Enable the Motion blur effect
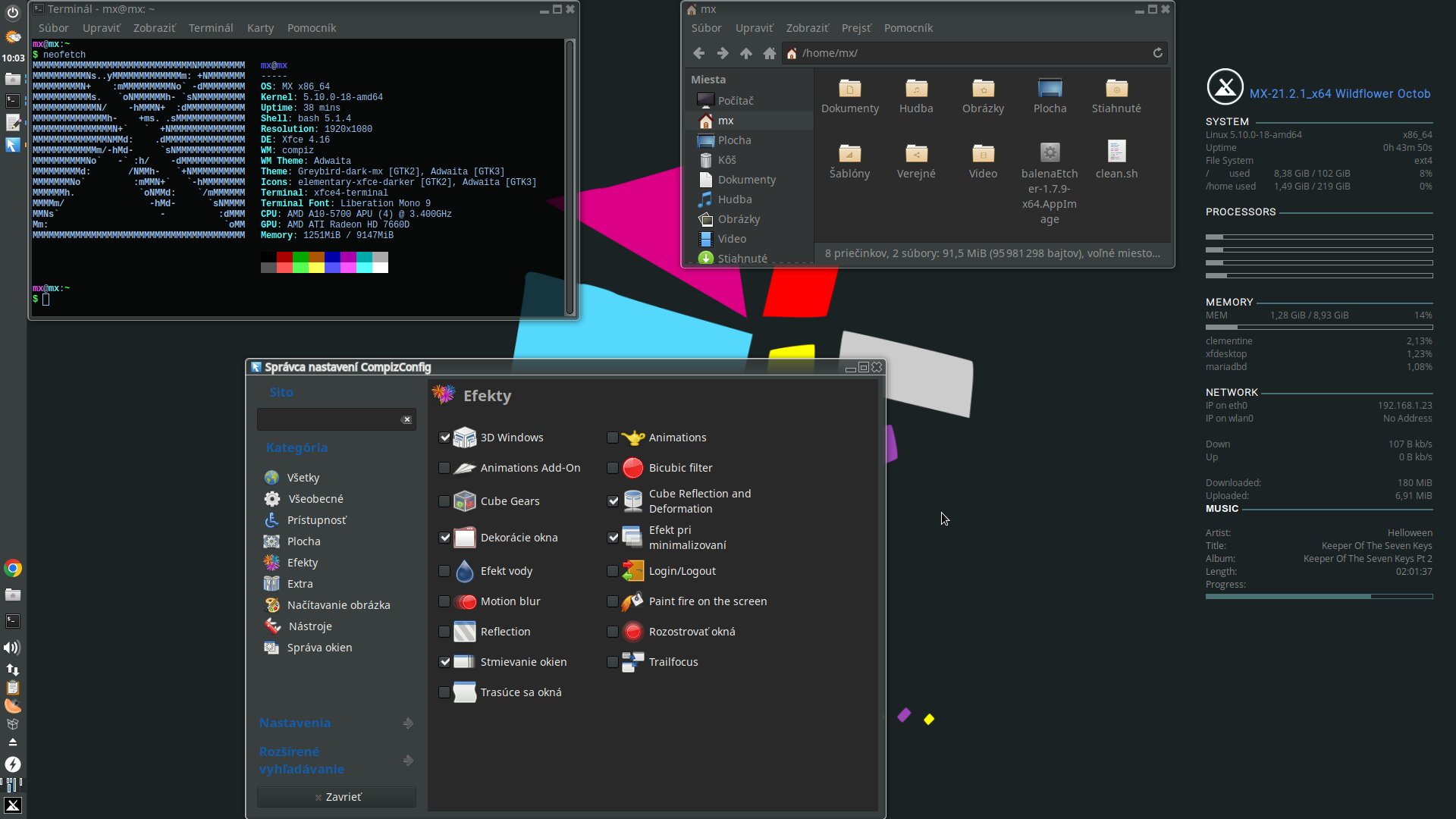This screenshot has height=819, width=1456. coord(444,601)
